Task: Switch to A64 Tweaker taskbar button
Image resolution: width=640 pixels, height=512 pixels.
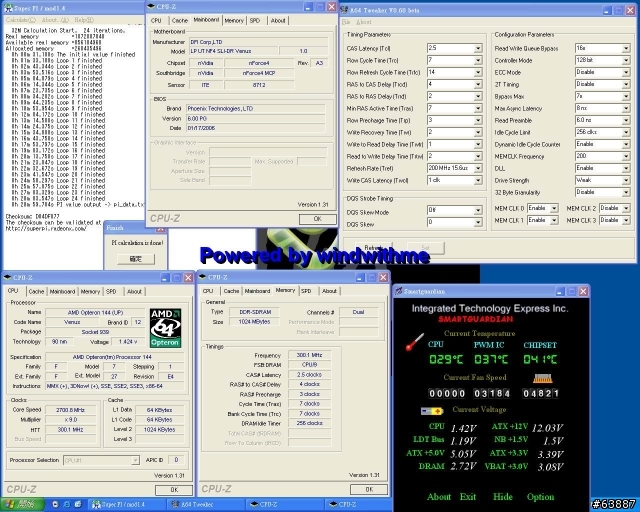Action: click(x=206, y=505)
